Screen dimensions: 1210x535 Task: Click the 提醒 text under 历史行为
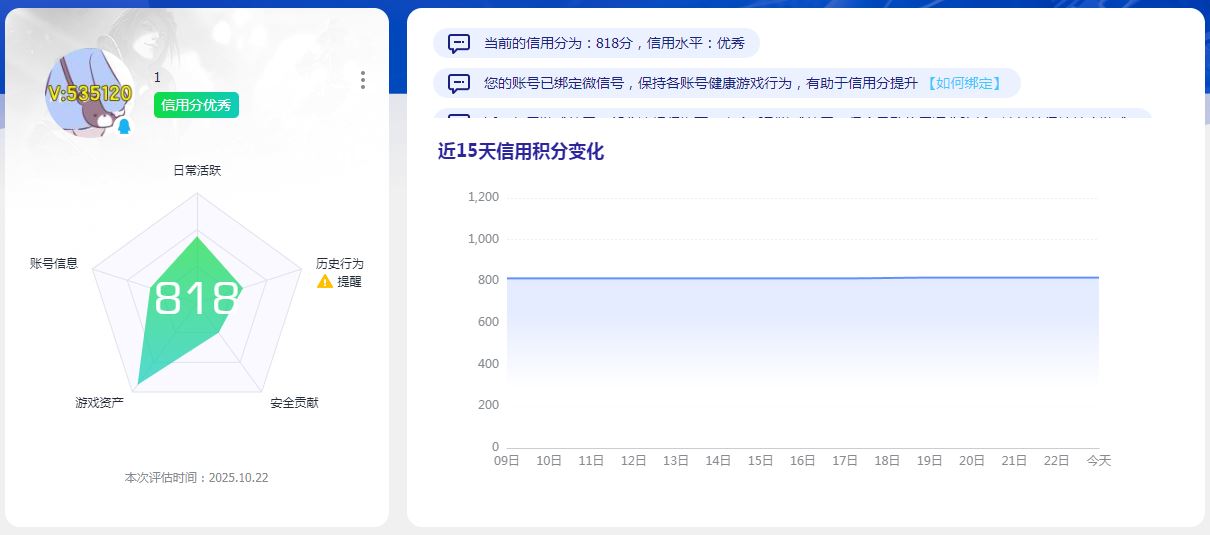[x=349, y=282]
